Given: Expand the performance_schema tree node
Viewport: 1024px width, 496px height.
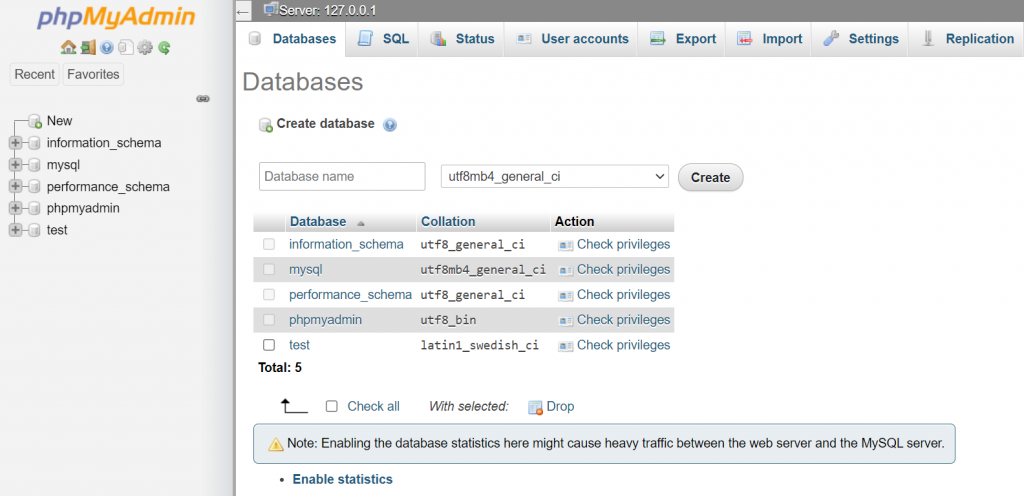Looking at the screenshot, I should click(x=16, y=187).
